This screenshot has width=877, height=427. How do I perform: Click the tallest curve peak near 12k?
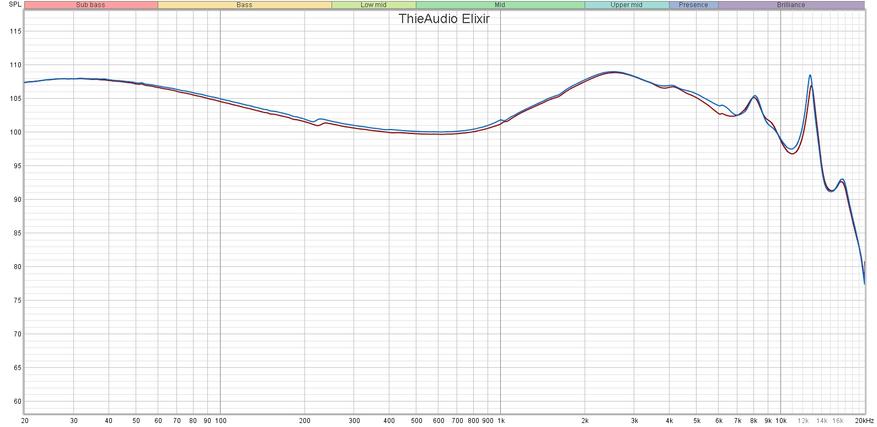tap(810, 76)
